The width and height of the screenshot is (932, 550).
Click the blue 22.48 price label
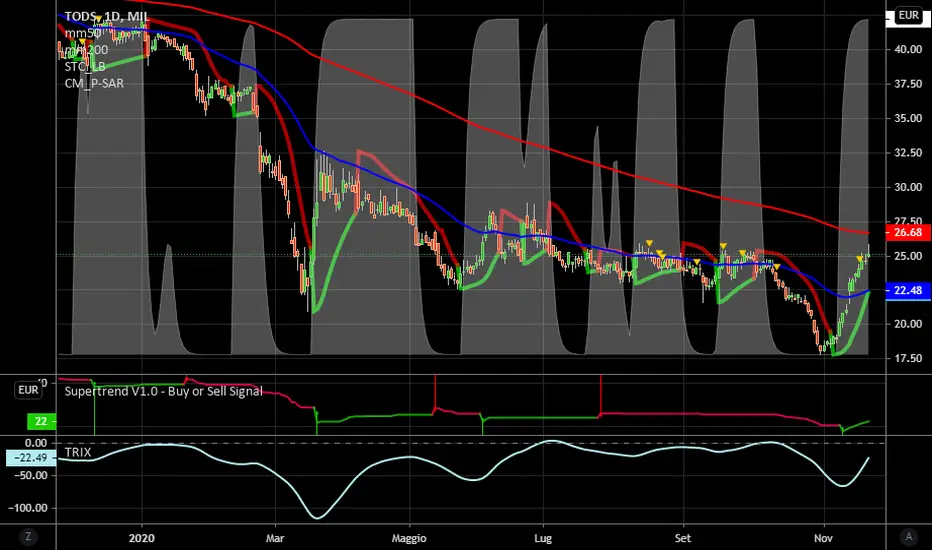[908, 290]
